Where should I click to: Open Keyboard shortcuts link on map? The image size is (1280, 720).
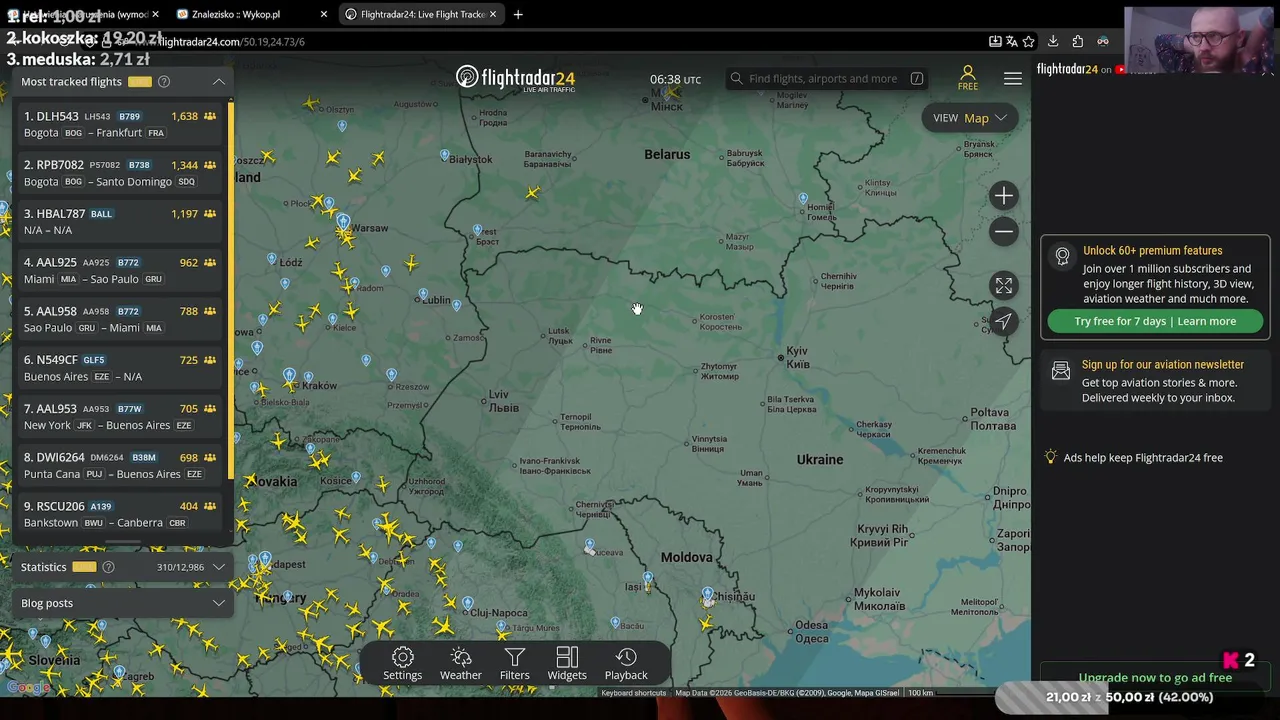point(634,693)
